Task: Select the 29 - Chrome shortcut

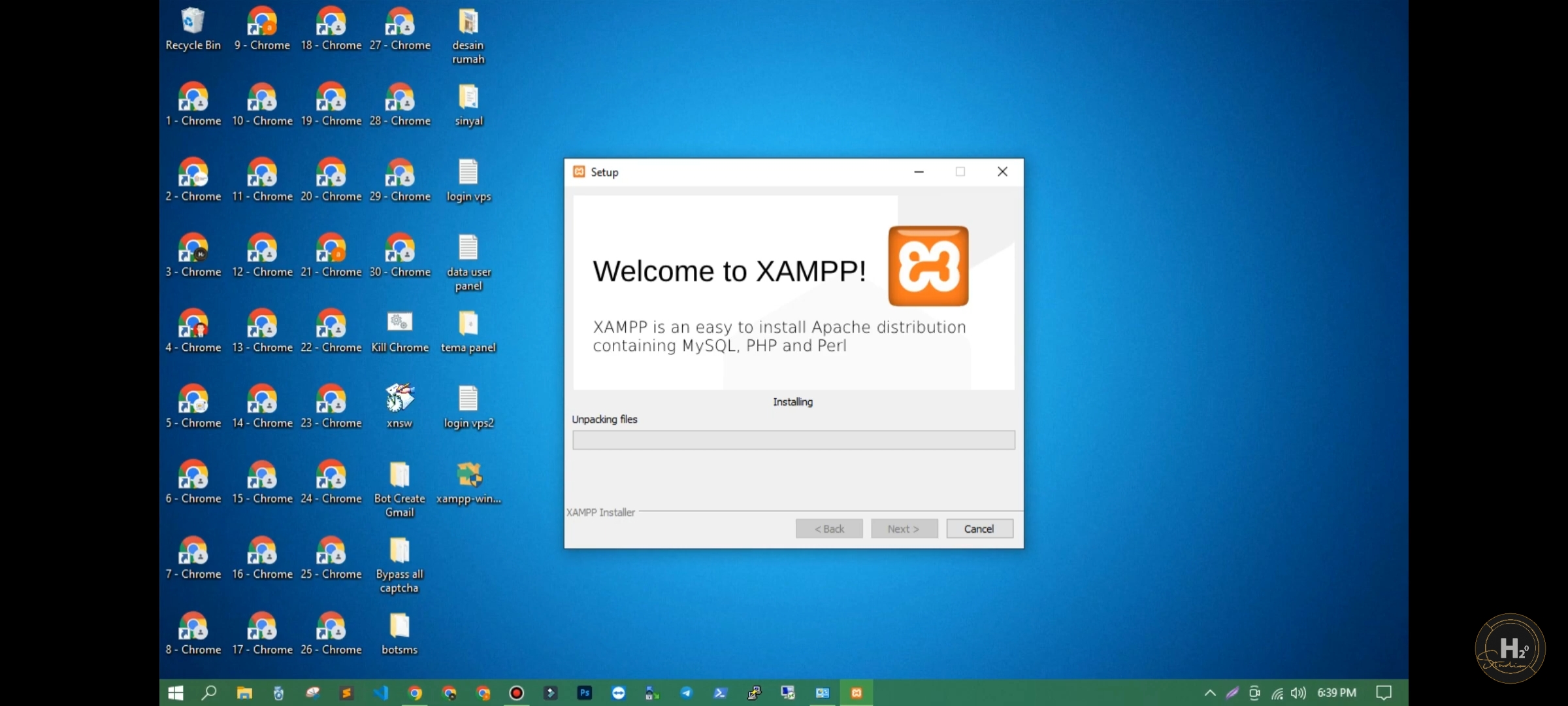Action: point(400,180)
